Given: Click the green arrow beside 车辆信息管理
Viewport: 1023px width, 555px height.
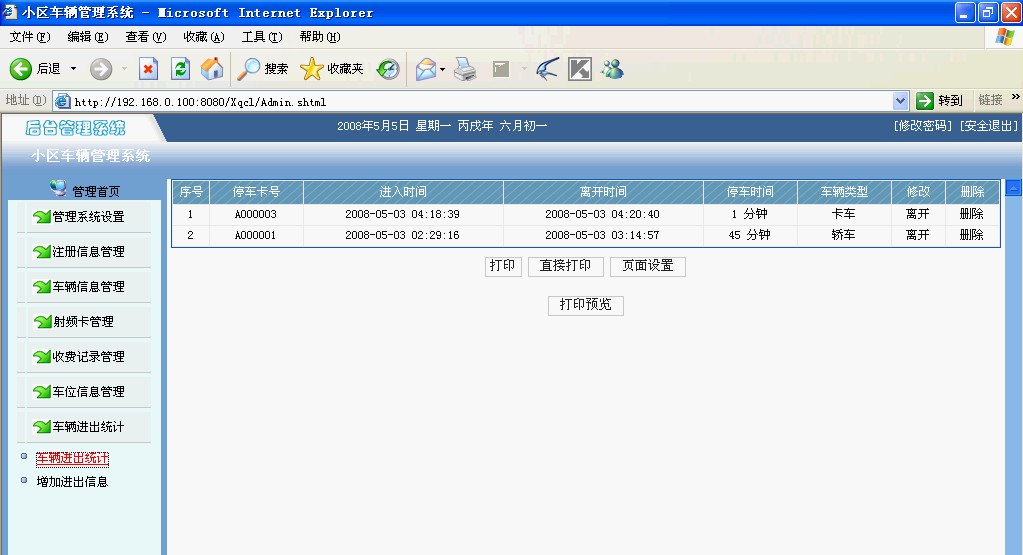Looking at the screenshot, I should pos(42,286).
